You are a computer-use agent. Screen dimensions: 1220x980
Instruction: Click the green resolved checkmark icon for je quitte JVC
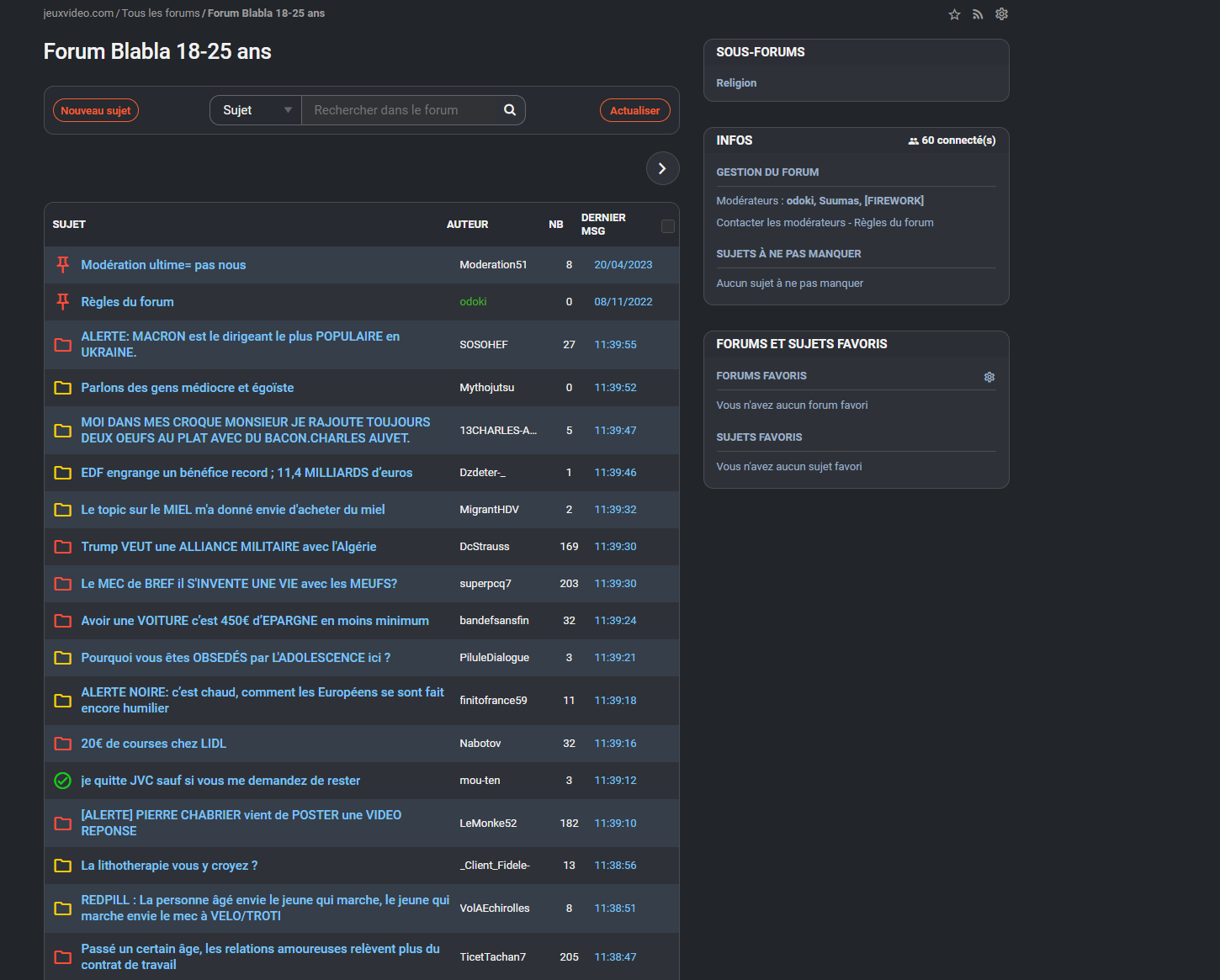coord(62,781)
